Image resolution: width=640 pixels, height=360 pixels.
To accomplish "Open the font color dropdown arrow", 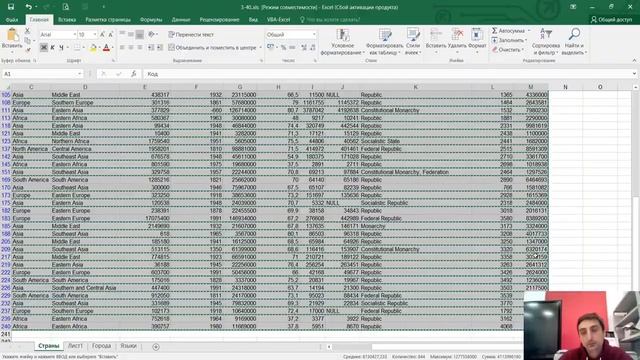I will pyautogui.click(x=113, y=48).
